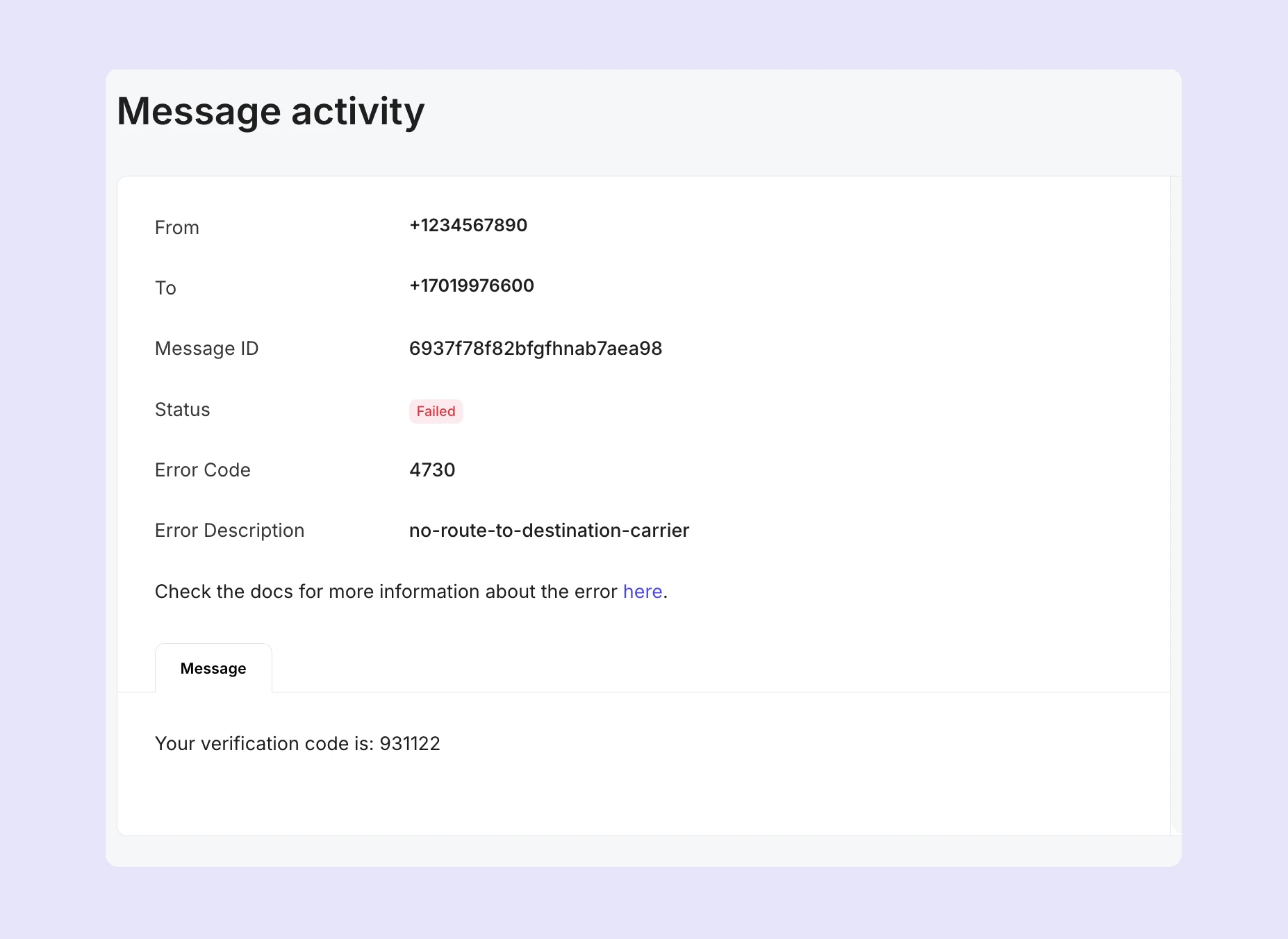Click the Message ID value
The height and width of the screenshot is (939, 1288).
pos(536,348)
